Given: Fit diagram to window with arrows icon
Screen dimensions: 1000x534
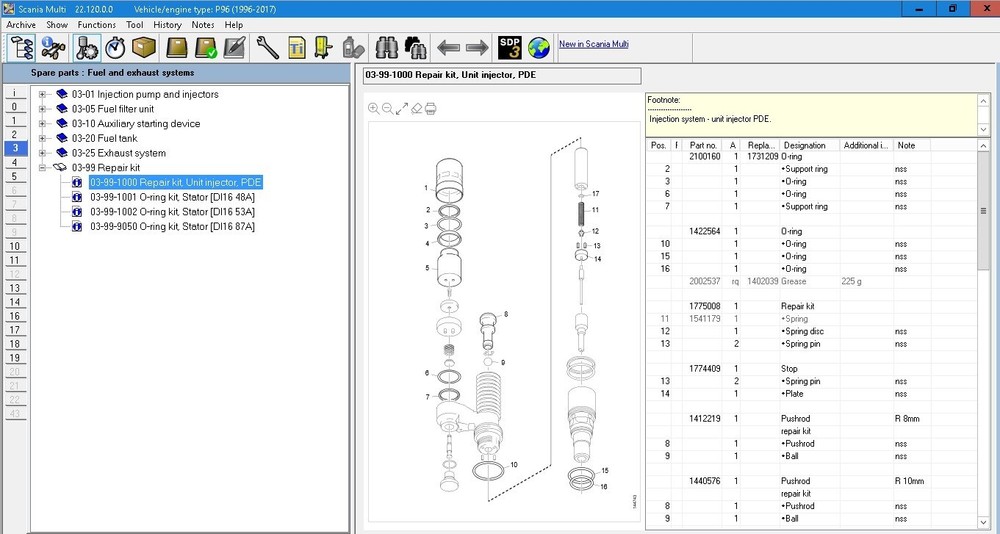Looking at the screenshot, I should [x=402, y=109].
